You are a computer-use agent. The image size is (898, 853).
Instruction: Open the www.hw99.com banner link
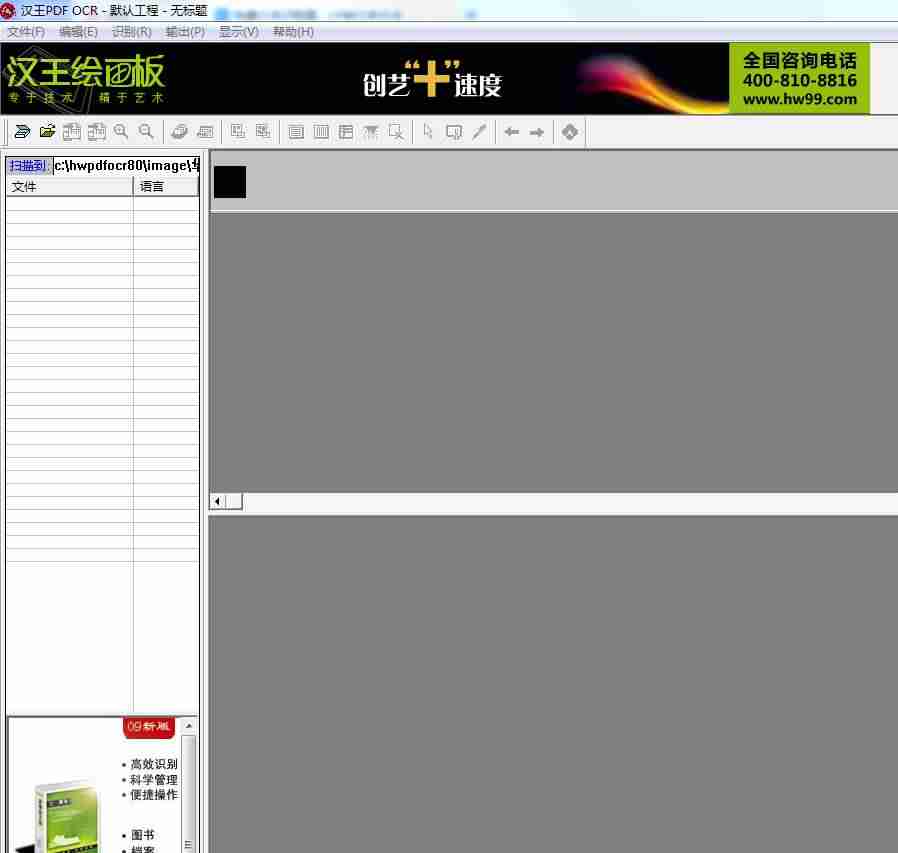coord(799,99)
